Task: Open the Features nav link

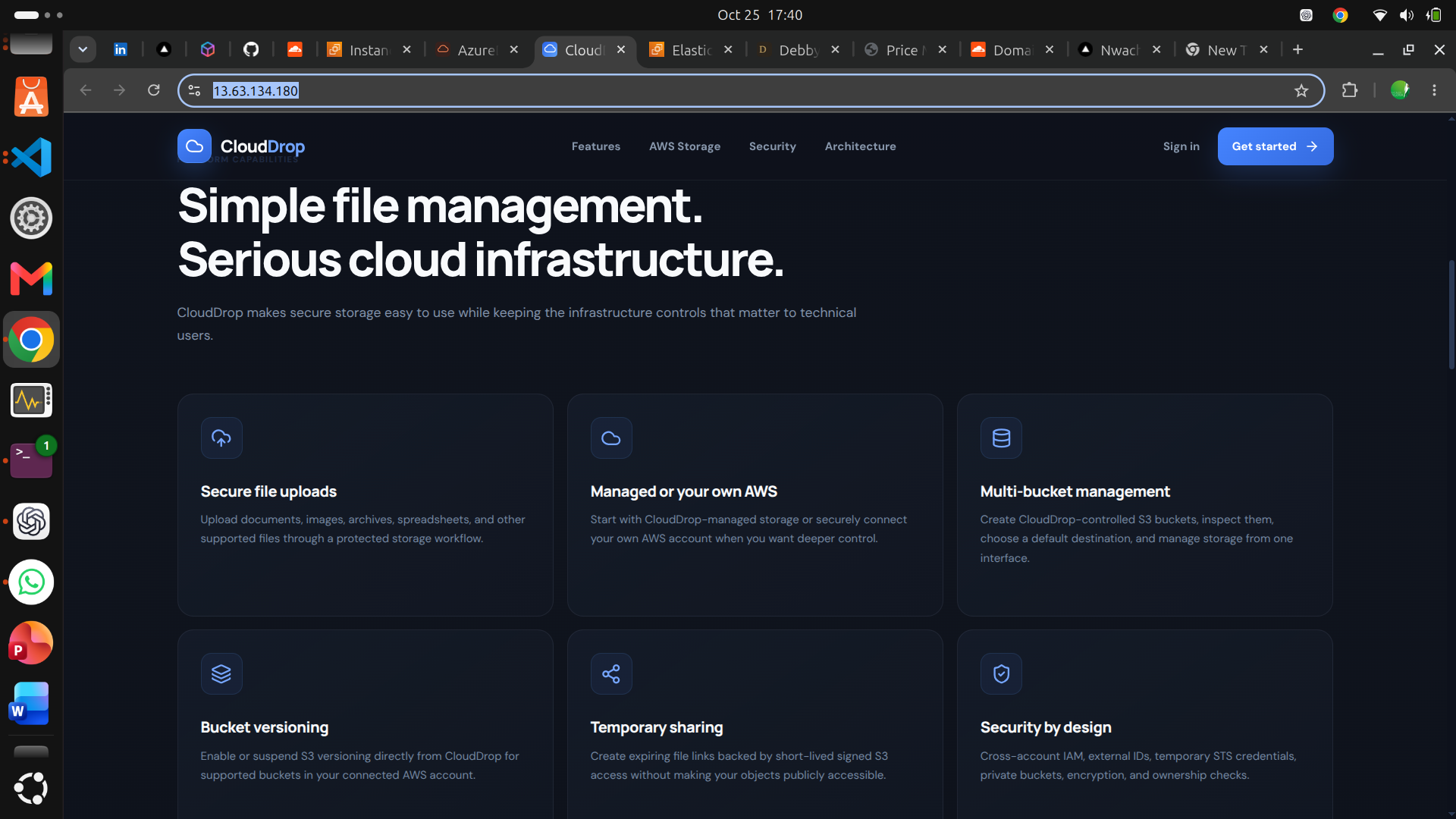Action: coord(595,146)
